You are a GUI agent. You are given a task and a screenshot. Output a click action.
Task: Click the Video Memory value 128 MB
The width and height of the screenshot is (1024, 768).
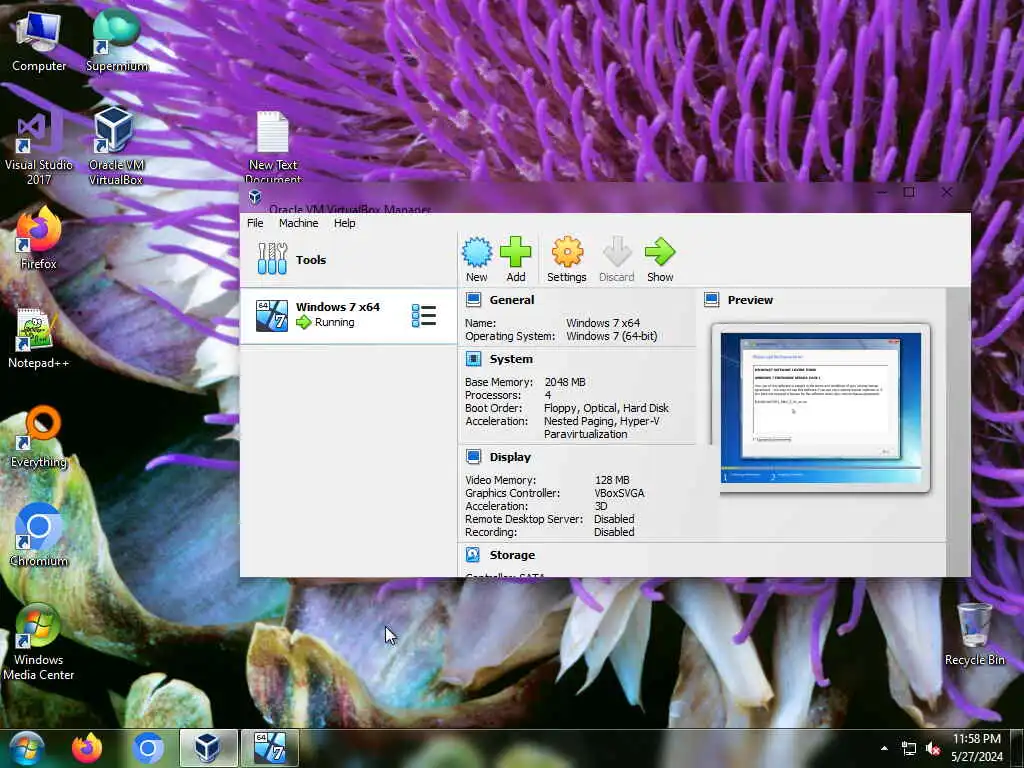tap(612, 479)
